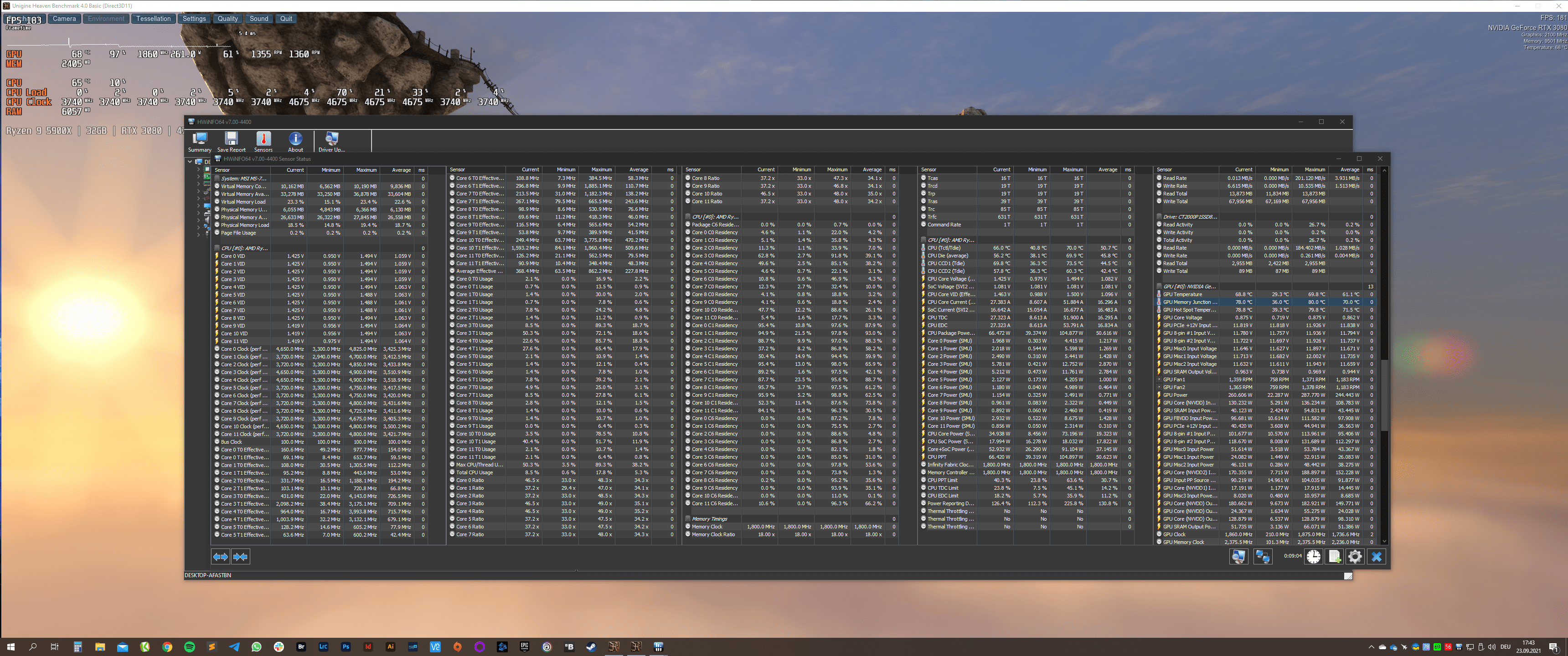Click the blue X close sensors button
Image resolution: width=1568 pixels, height=656 pixels.
pos(1376,556)
